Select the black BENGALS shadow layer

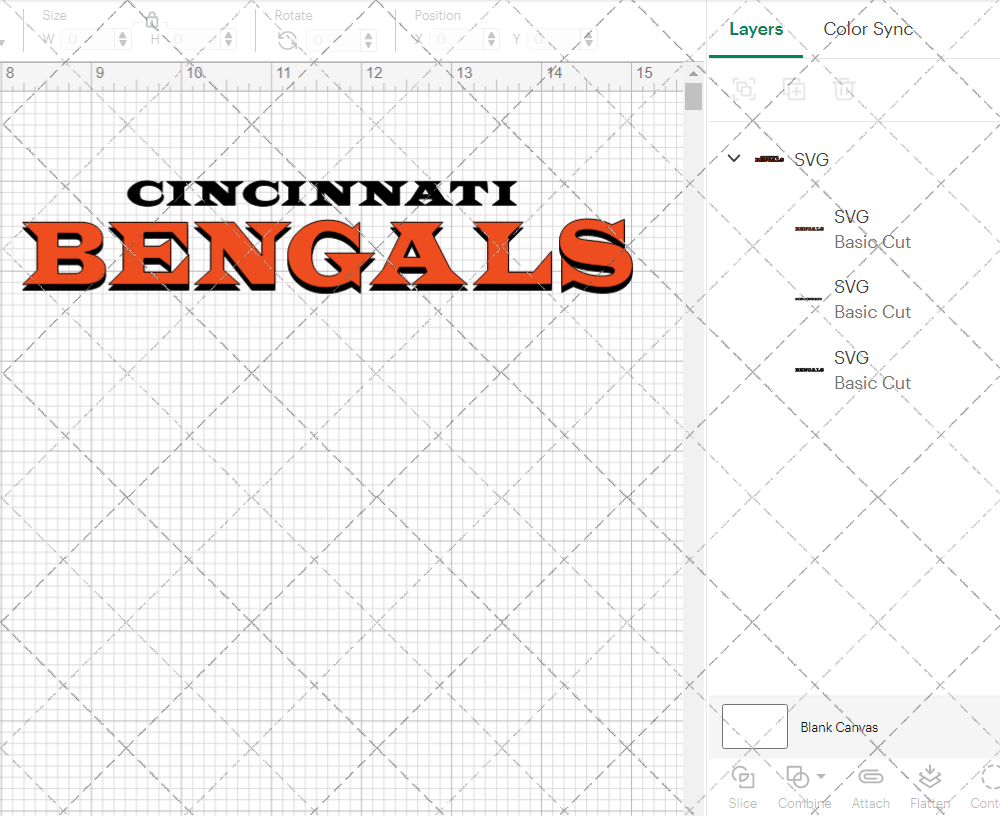click(854, 370)
